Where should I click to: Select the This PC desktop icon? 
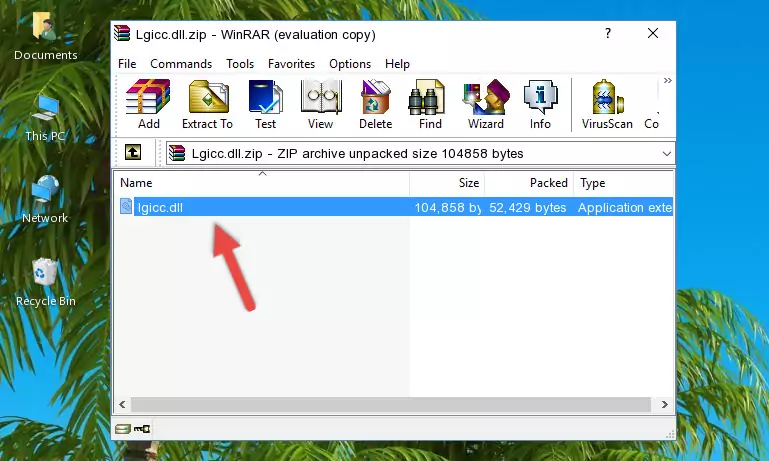pos(45,118)
